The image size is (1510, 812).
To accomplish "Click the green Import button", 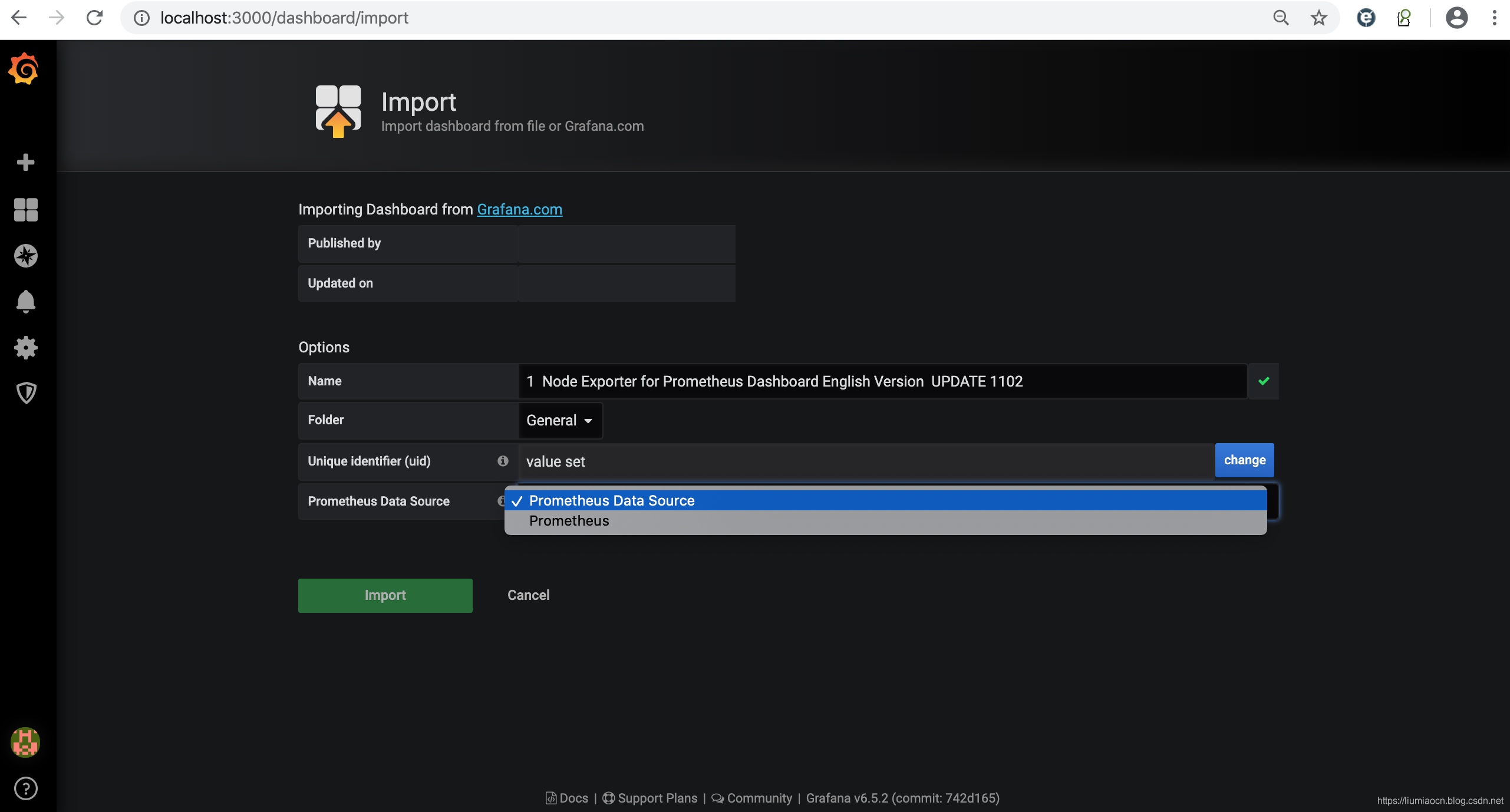I will pos(385,595).
